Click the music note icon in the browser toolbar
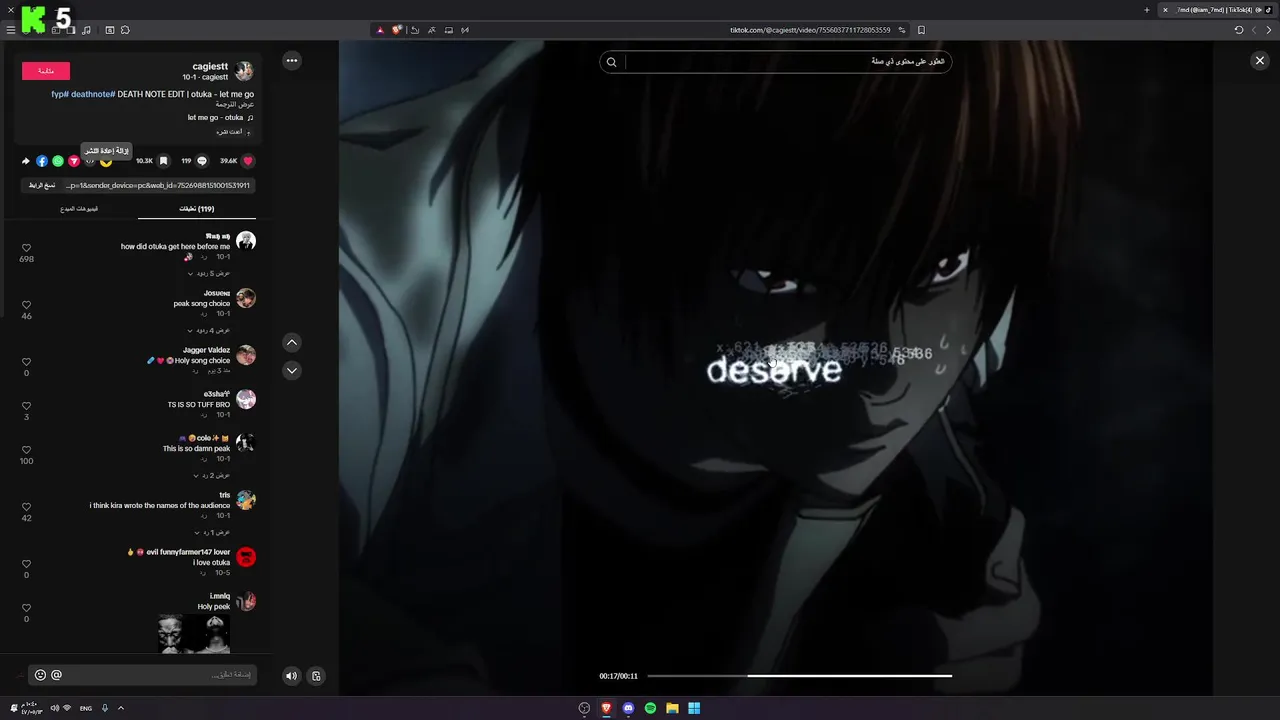The width and height of the screenshot is (1280, 720). pos(86,30)
